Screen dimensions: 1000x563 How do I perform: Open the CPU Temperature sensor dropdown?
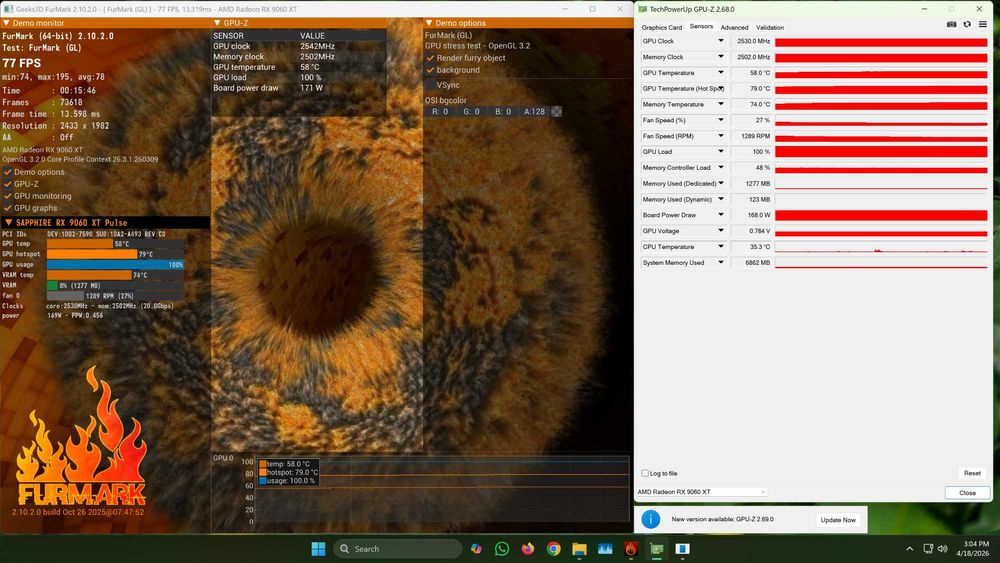(721, 247)
